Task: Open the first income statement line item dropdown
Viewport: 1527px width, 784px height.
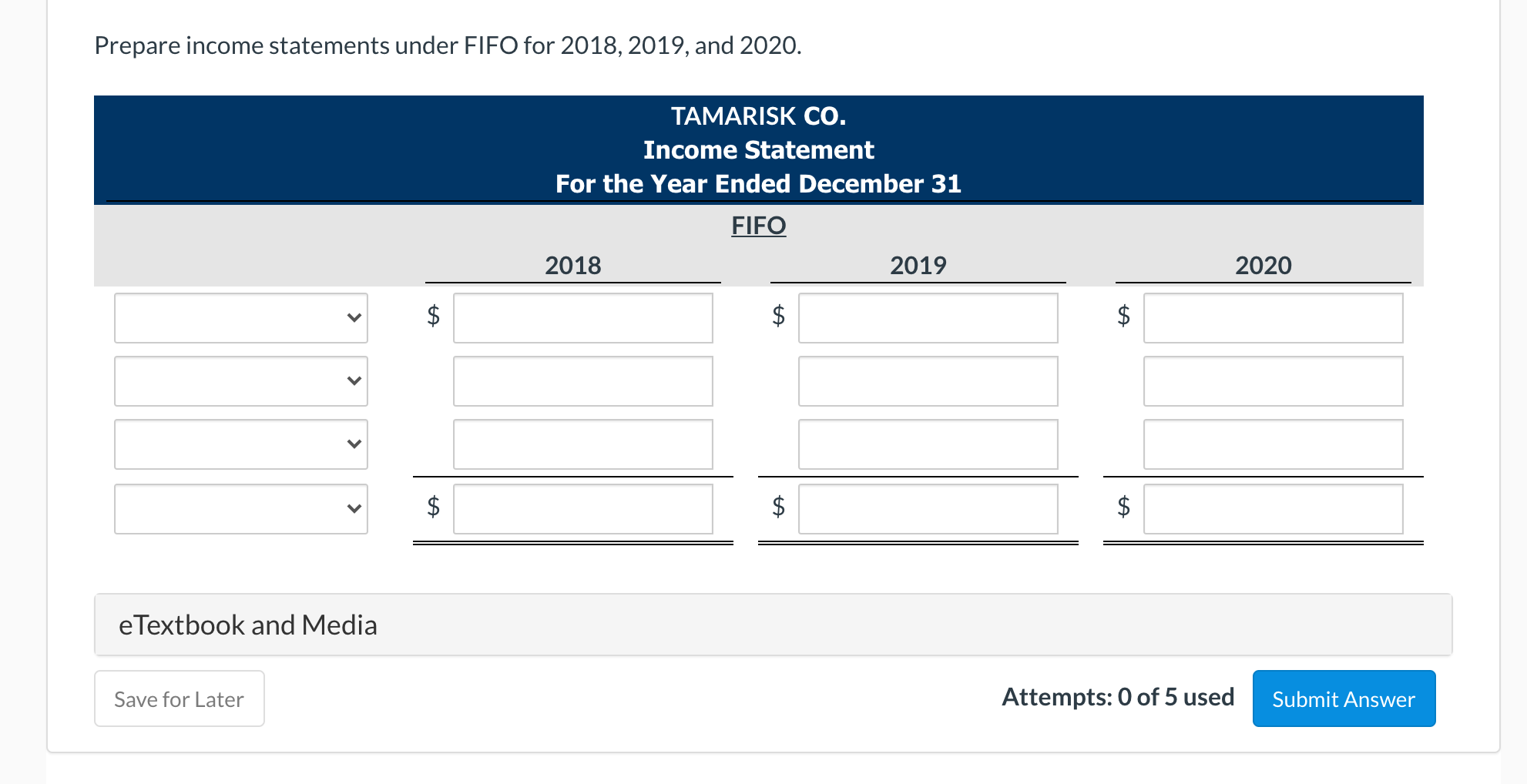Action: coord(240,317)
